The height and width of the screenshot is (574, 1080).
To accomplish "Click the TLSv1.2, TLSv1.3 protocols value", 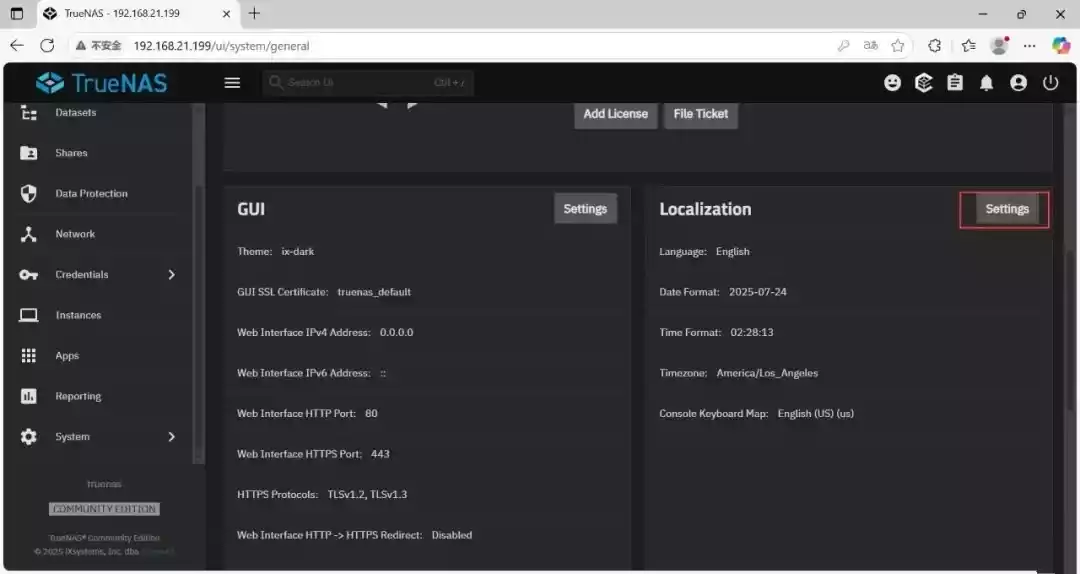I will pos(367,495).
